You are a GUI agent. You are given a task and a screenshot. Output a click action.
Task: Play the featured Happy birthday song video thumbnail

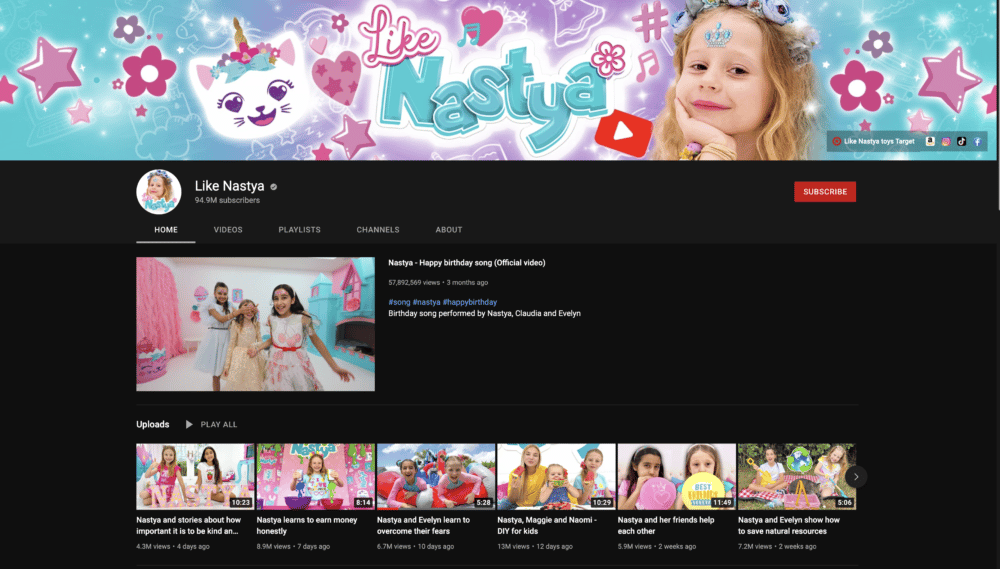pyautogui.click(x=255, y=324)
